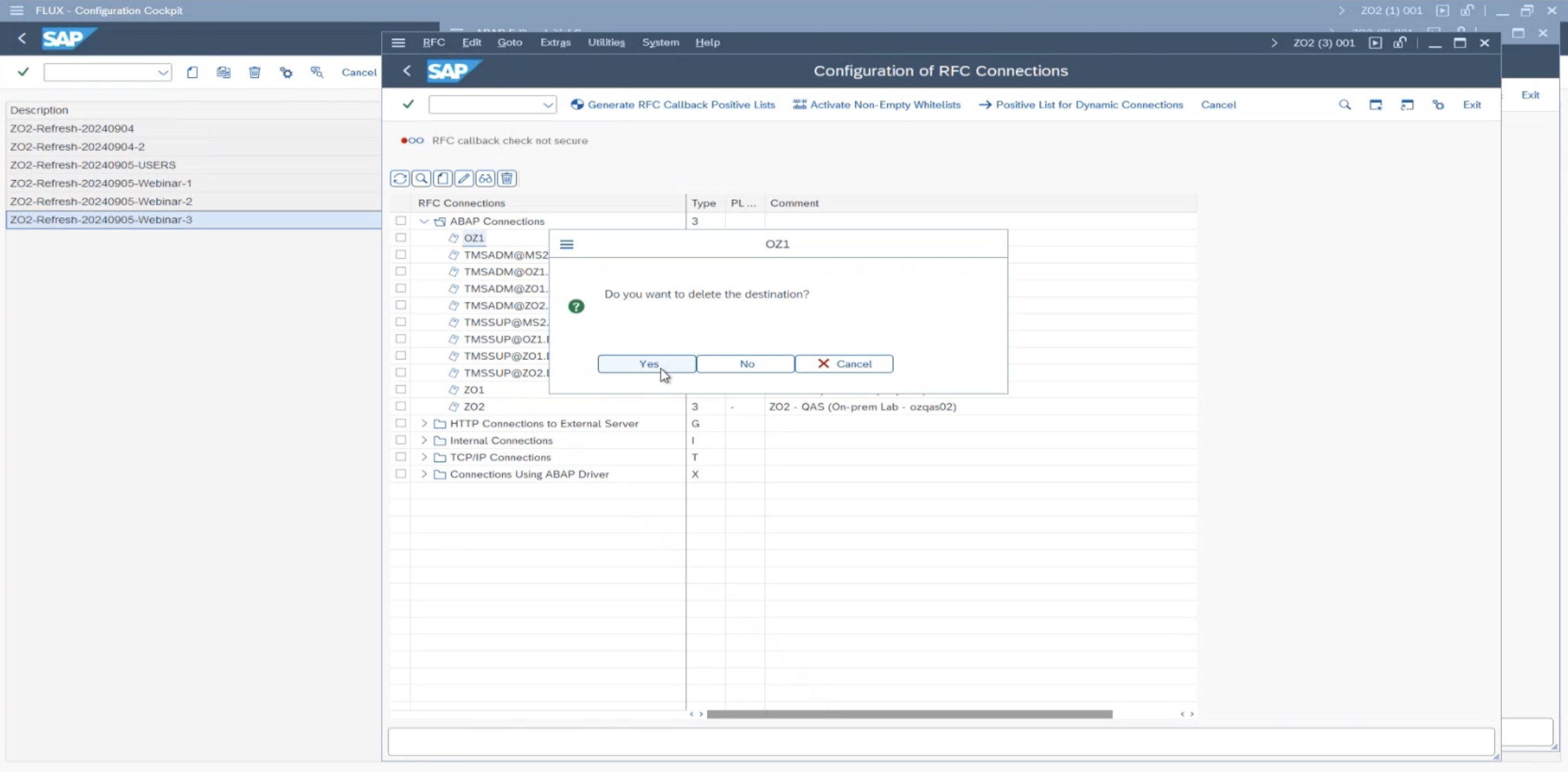Go back using arrow in RFC Connections window
This screenshot has height=772, width=1568.
tap(407, 71)
